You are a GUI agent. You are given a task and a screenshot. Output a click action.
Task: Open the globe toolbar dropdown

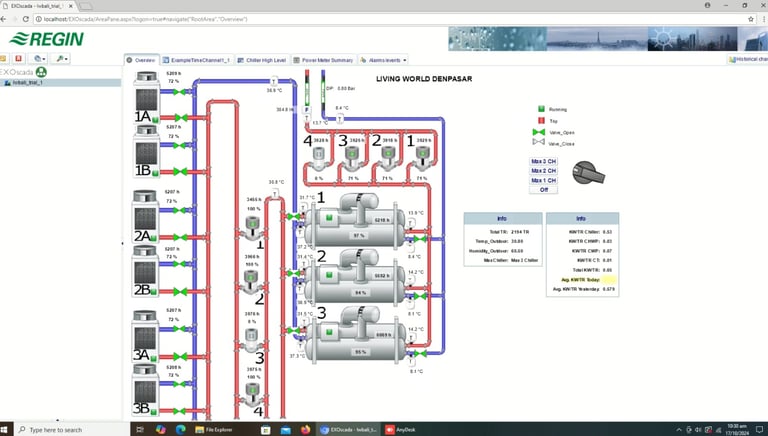38,58
